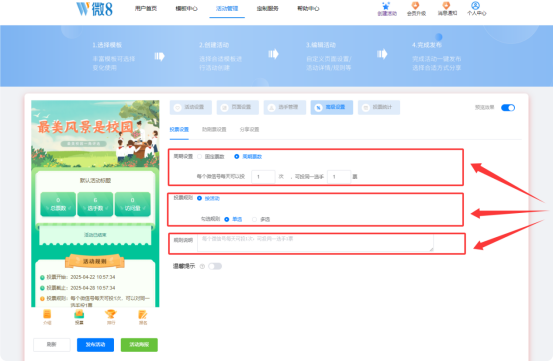
Task: Open 报名 icon in phone preview
Action: tap(143, 314)
